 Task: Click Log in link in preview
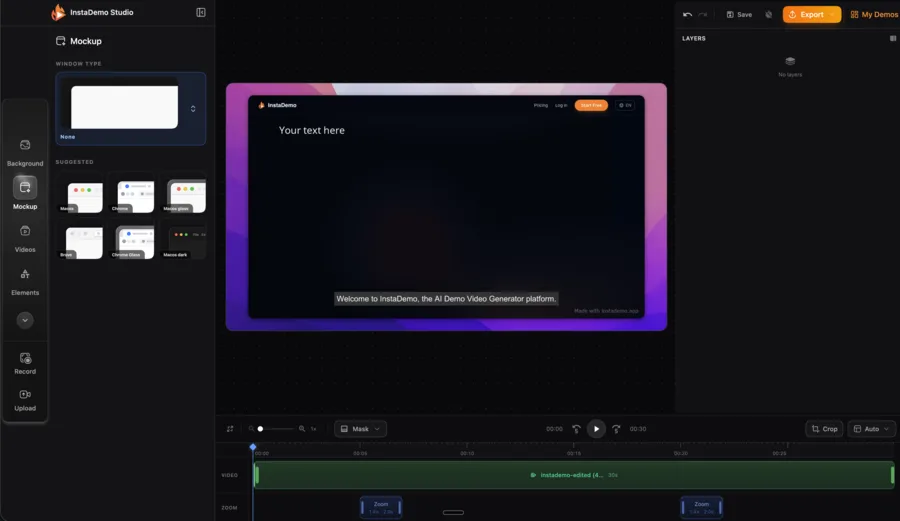[x=561, y=105]
